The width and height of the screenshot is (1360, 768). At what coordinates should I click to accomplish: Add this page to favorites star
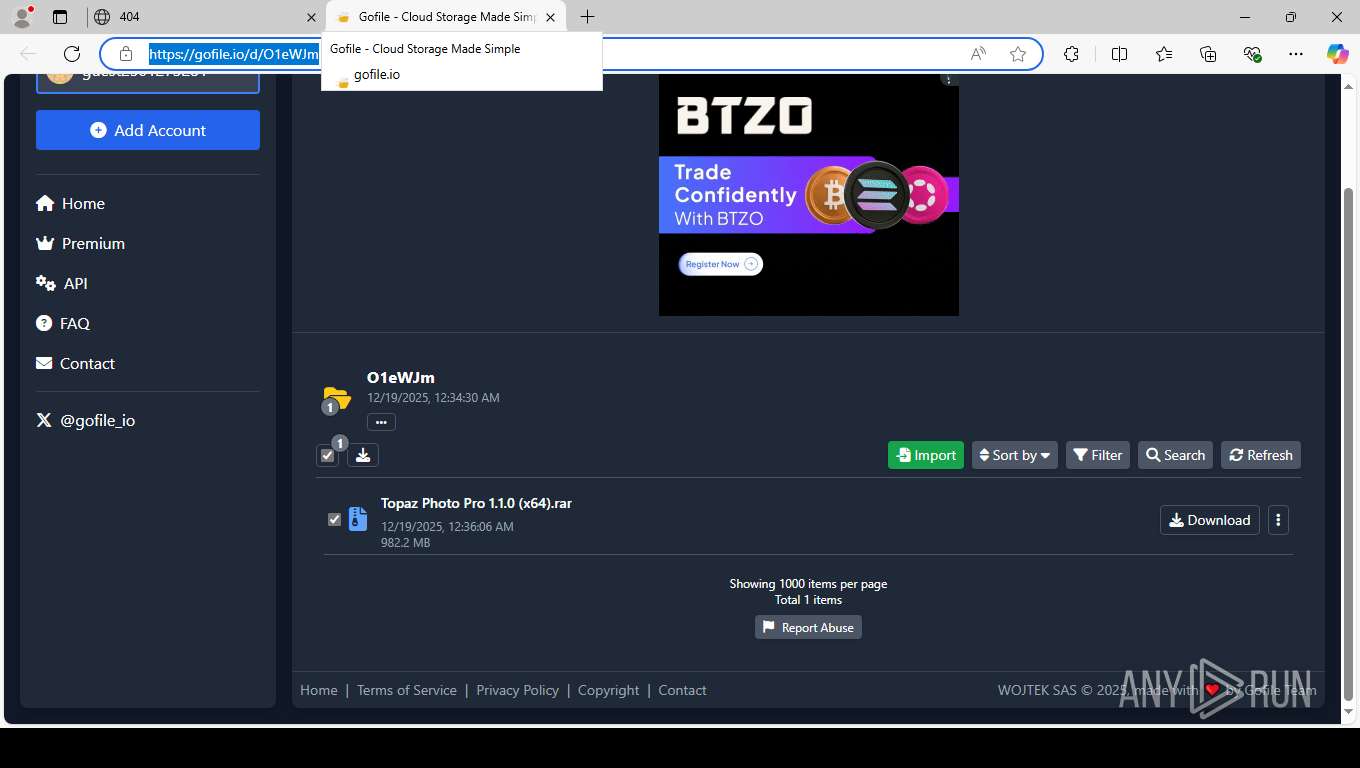point(1018,54)
